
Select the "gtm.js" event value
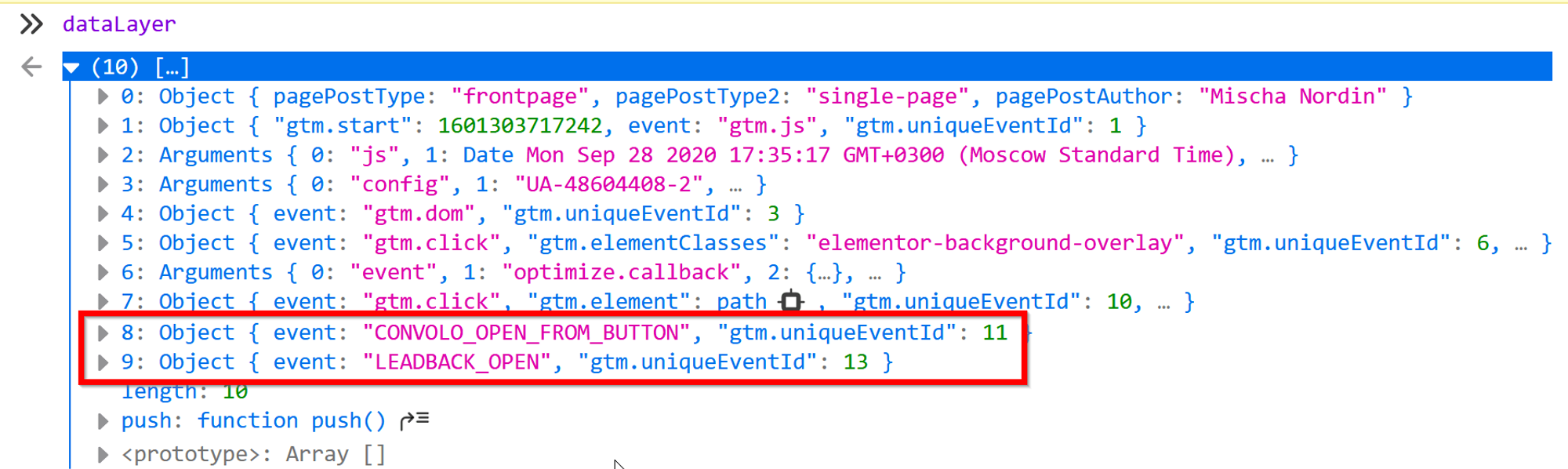pyautogui.click(x=768, y=125)
